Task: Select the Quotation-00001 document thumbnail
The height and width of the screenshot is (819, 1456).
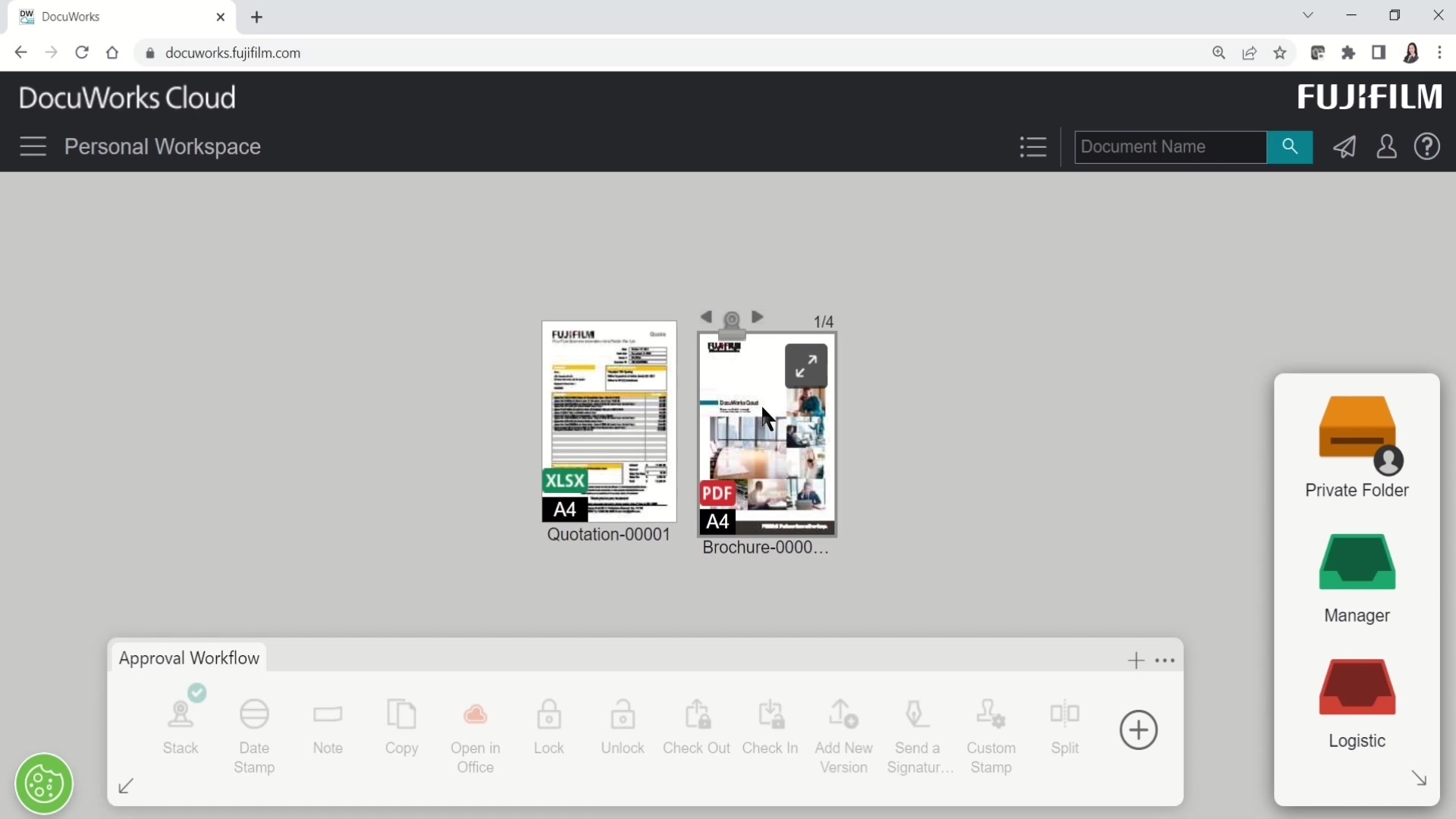Action: (609, 422)
